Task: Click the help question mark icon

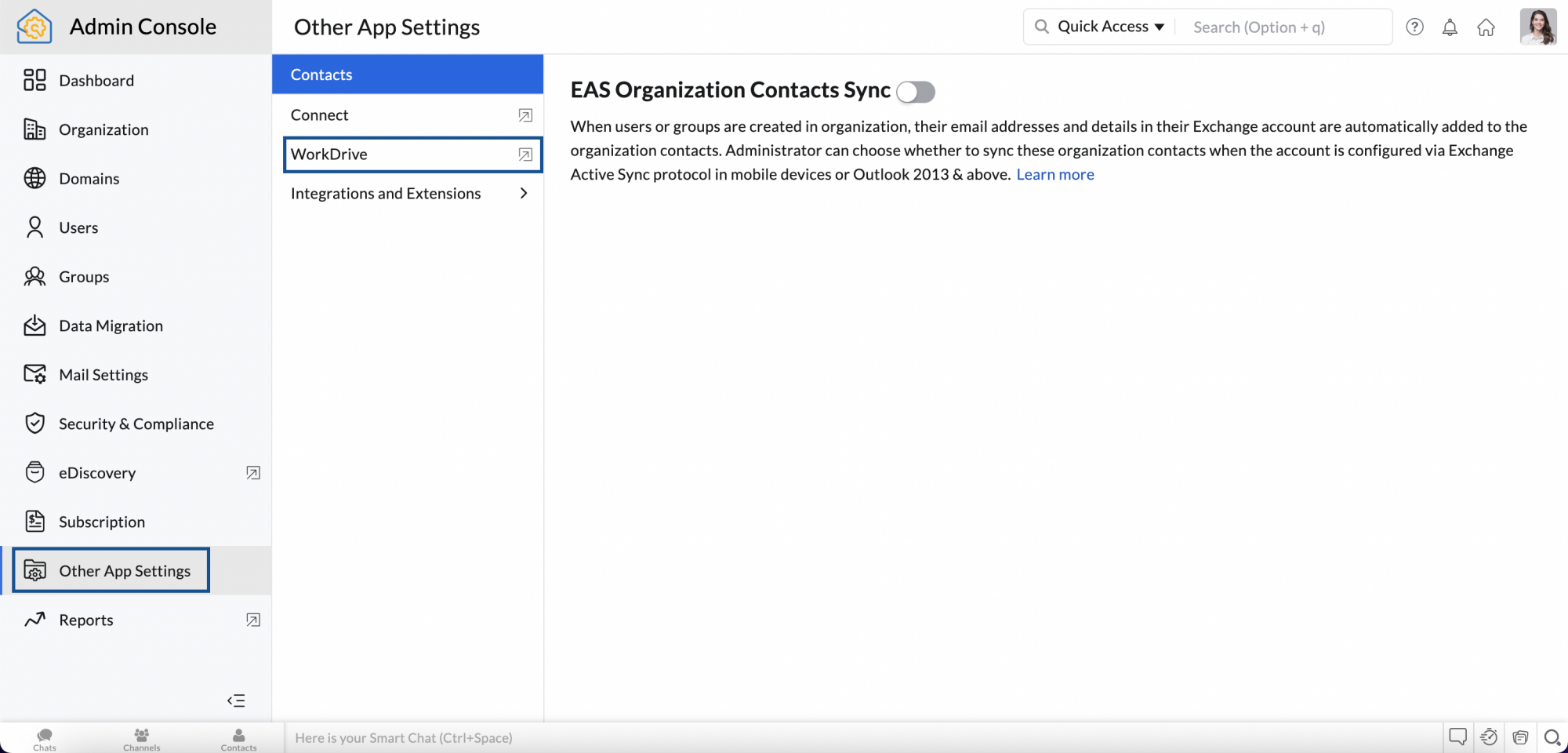Action: click(1414, 27)
